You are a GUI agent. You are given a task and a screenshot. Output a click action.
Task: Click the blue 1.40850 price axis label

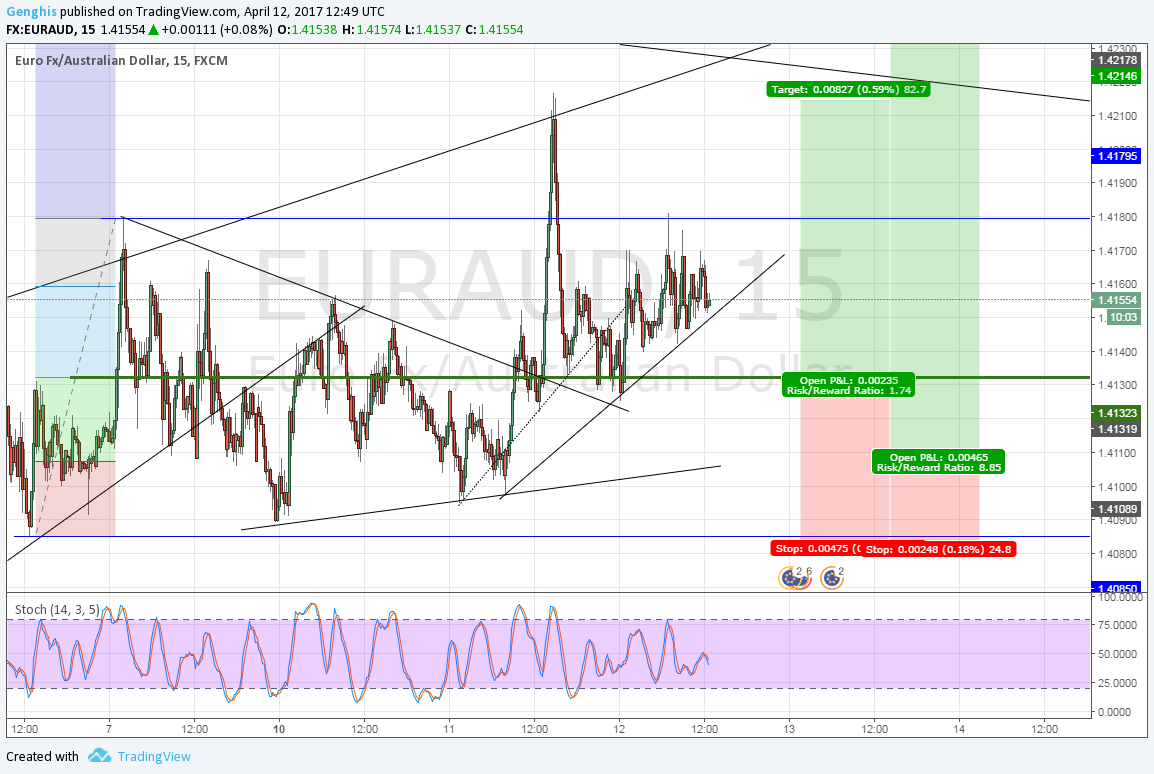click(1117, 589)
